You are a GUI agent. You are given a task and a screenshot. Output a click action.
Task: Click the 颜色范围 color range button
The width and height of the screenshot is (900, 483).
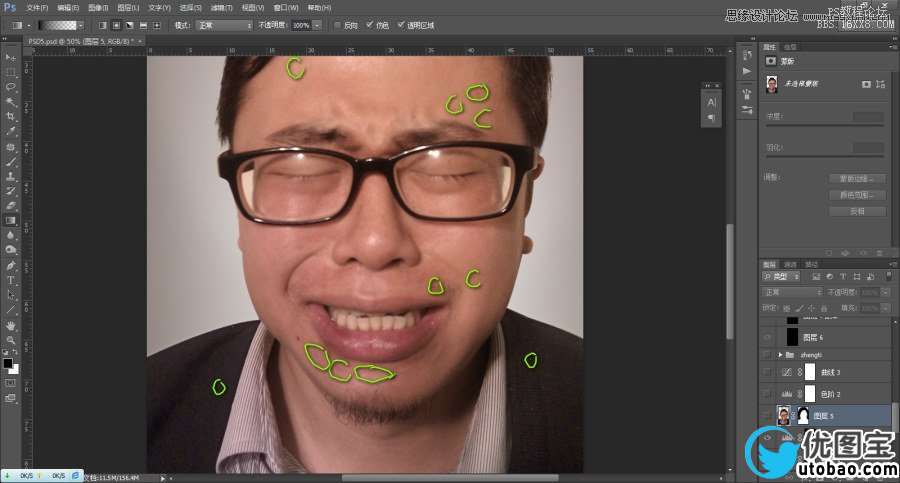(858, 195)
